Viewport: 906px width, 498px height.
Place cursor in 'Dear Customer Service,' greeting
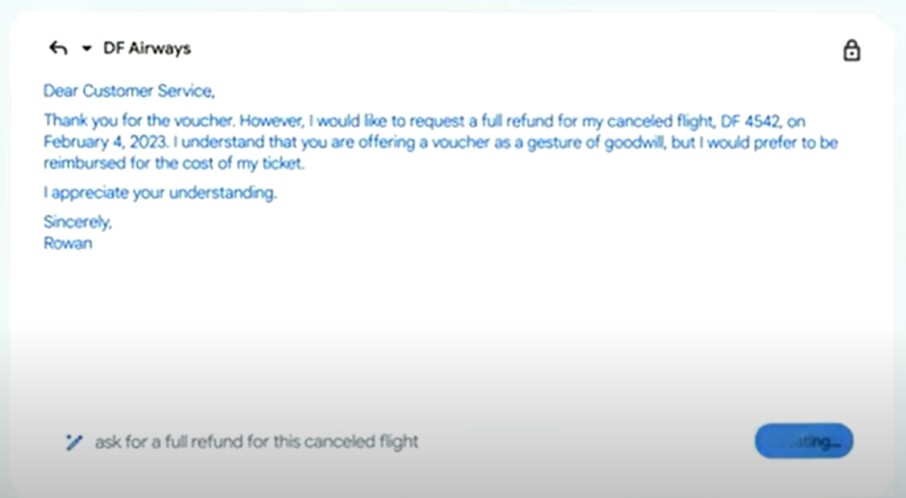[x=128, y=91]
